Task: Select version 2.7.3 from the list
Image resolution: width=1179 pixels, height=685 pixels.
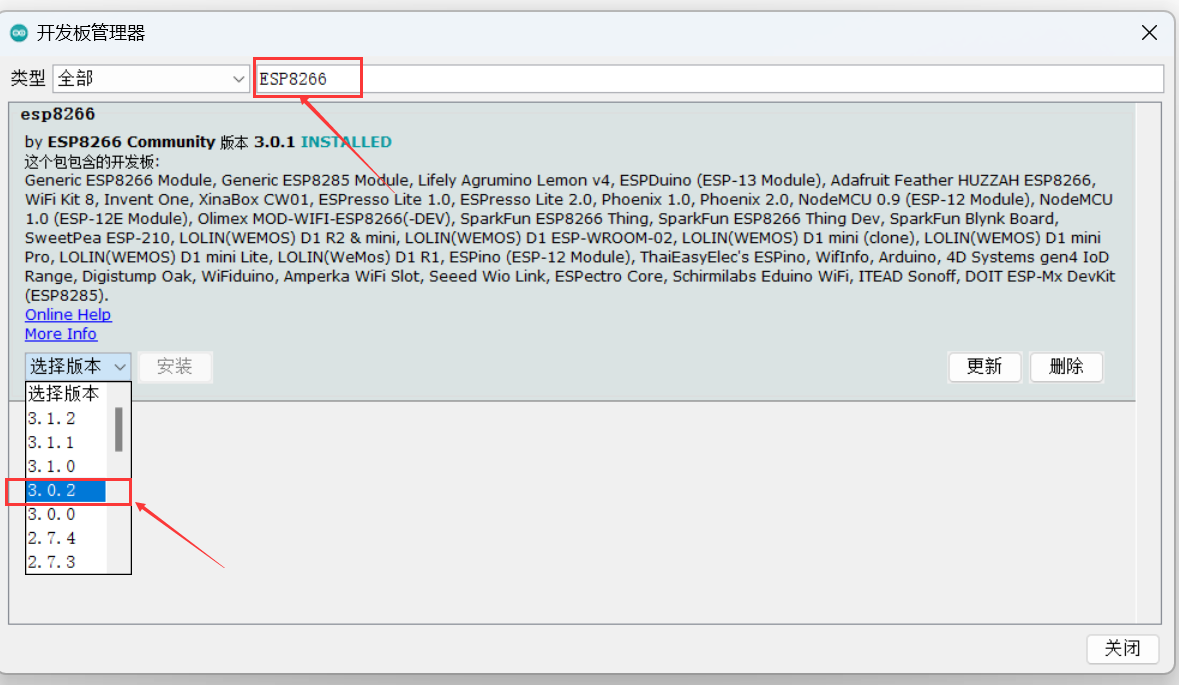Action: 66,562
